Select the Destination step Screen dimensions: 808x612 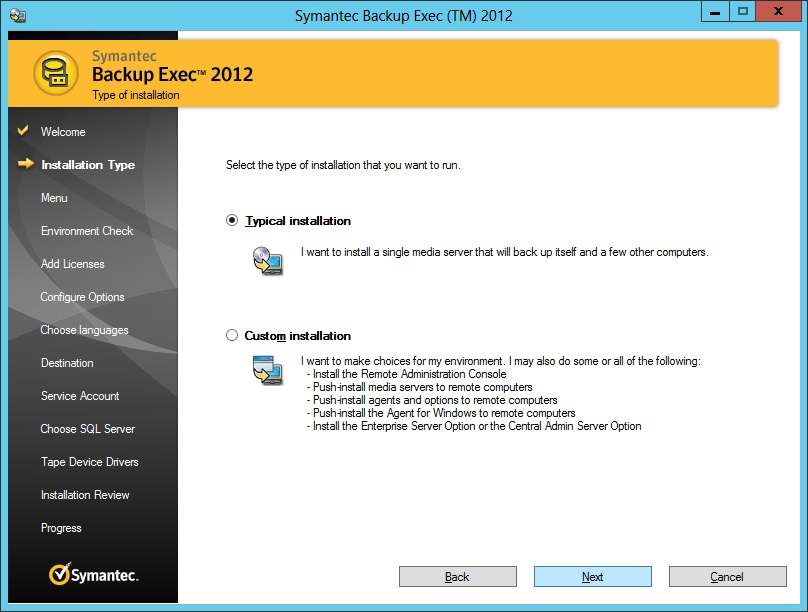(68, 363)
